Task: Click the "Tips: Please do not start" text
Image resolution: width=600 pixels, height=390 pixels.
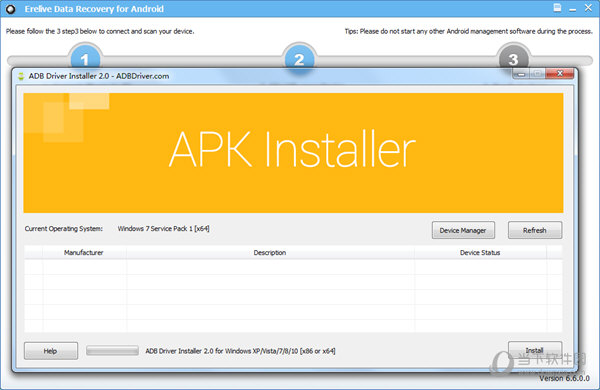Action: [x=468, y=31]
